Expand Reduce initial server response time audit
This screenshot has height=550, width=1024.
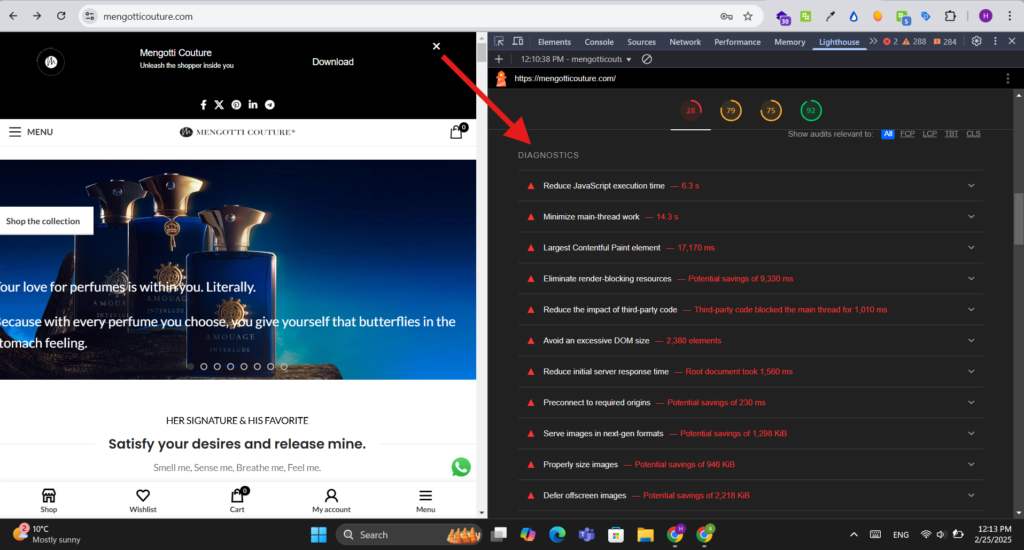coord(750,372)
